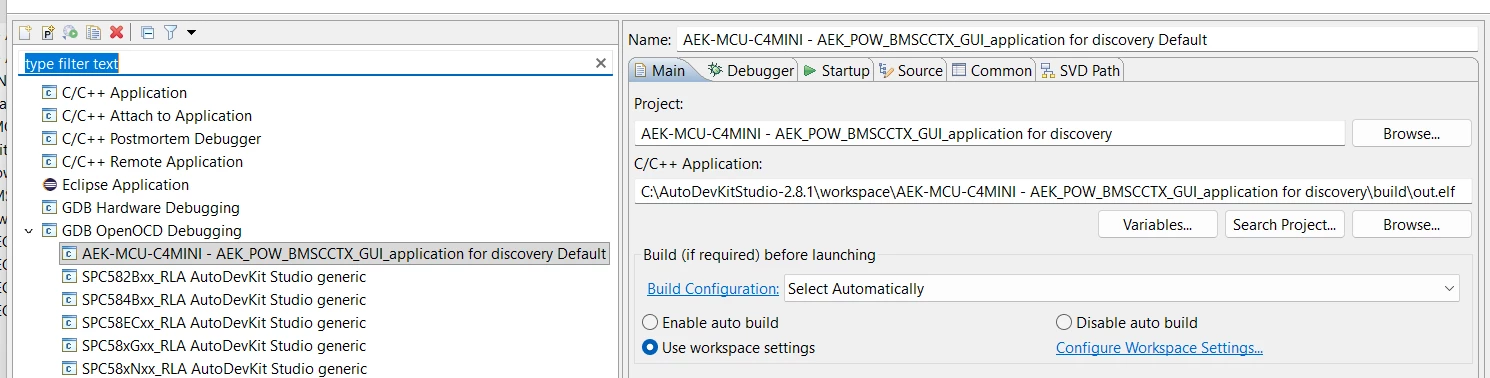This screenshot has width=1490, height=378.
Task: Click the Project name text field
Action: (990, 133)
